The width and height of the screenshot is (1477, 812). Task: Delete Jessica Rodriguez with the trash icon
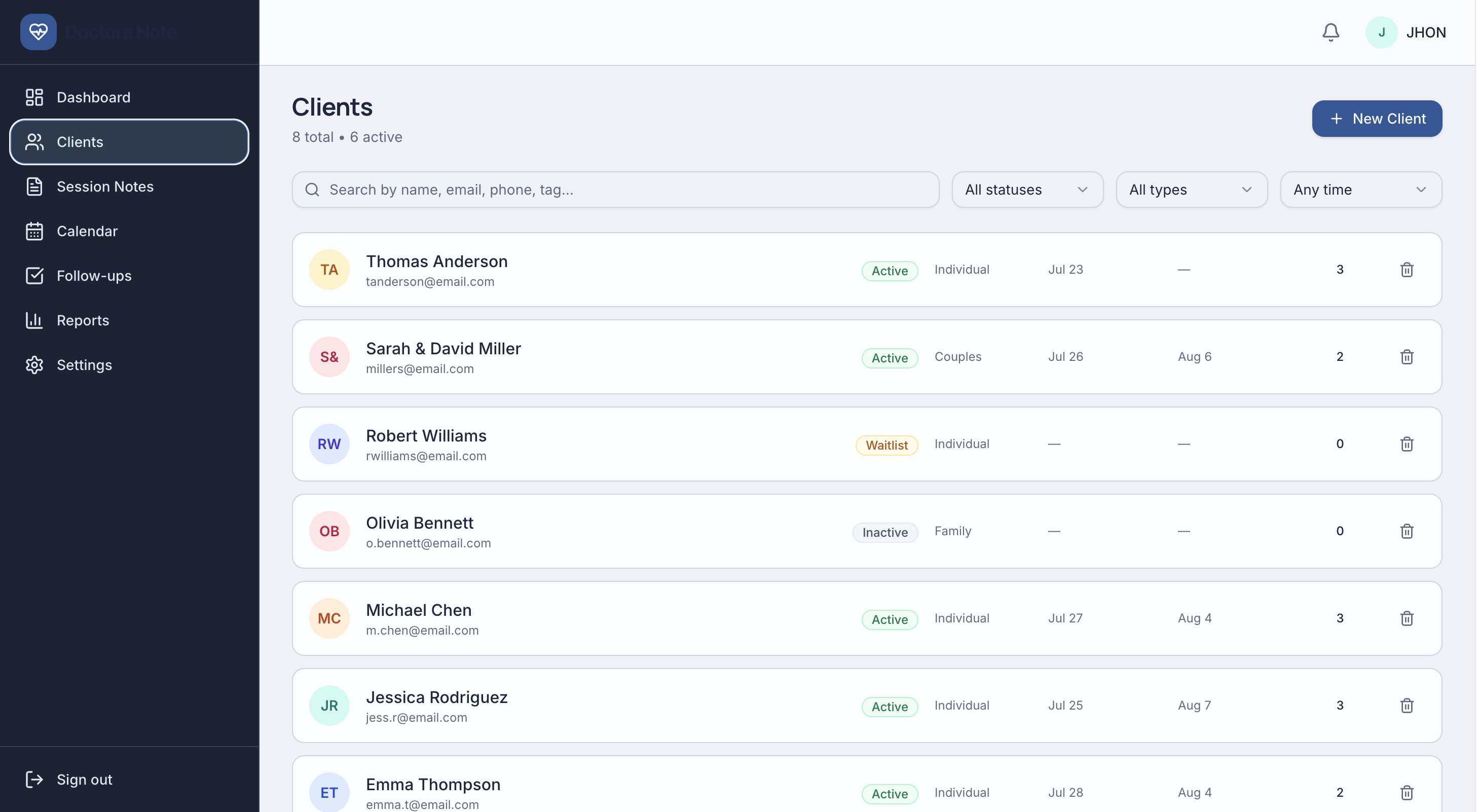pyautogui.click(x=1407, y=706)
